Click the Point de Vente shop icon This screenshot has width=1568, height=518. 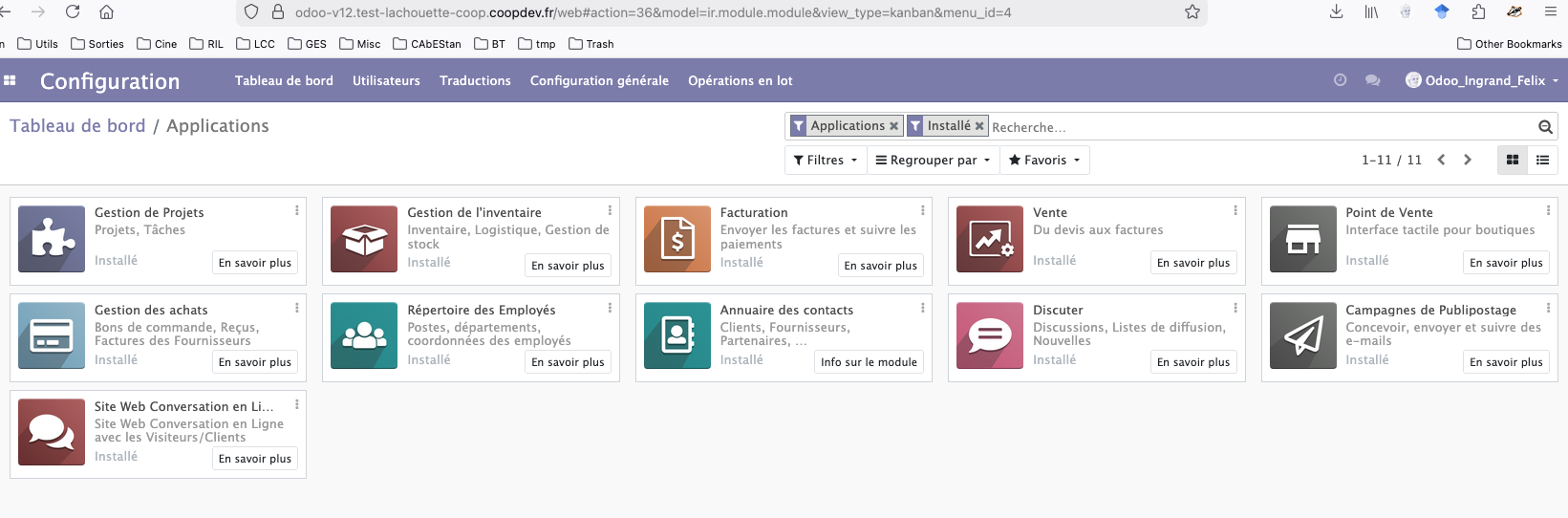1302,239
